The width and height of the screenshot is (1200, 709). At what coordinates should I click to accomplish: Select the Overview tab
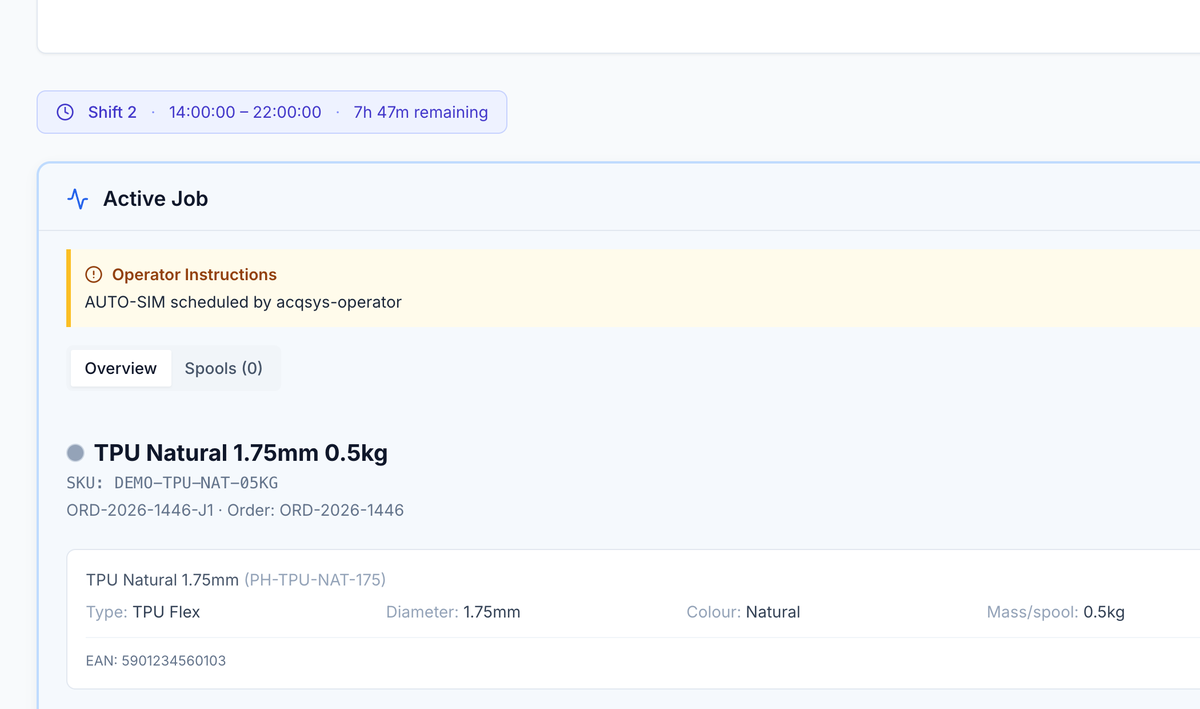point(121,368)
